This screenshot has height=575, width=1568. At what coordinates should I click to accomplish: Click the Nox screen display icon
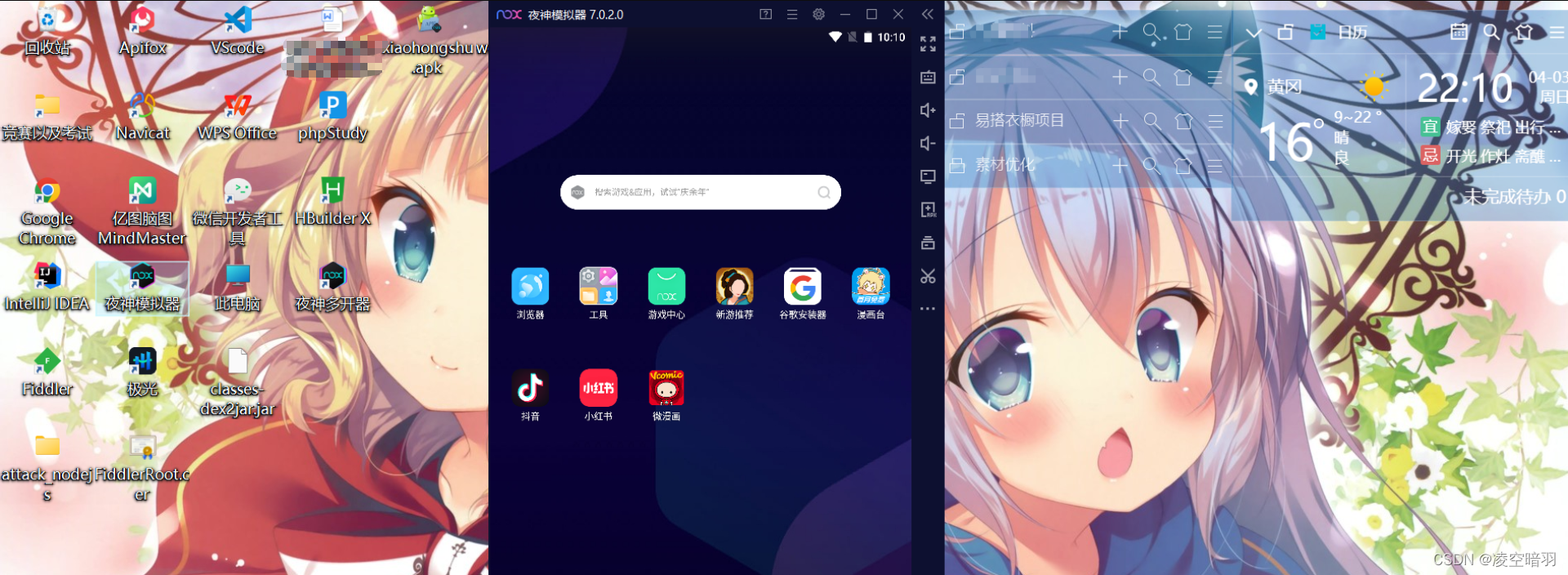click(x=928, y=176)
